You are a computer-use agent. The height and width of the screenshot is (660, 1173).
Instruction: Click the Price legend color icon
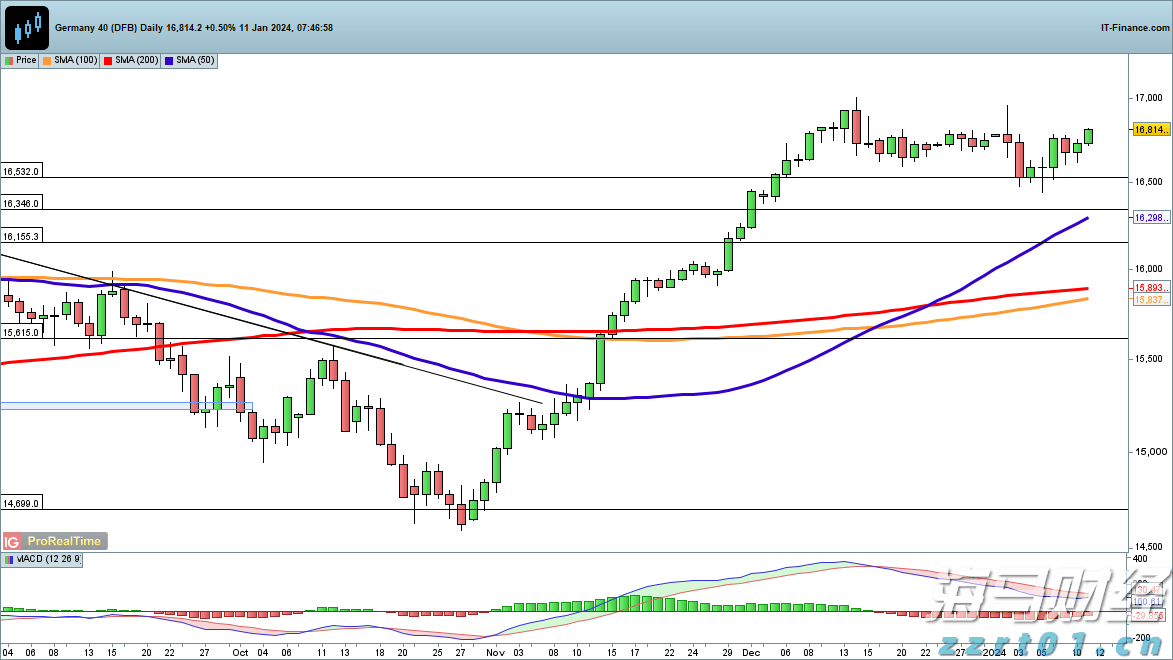pos(9,60)
